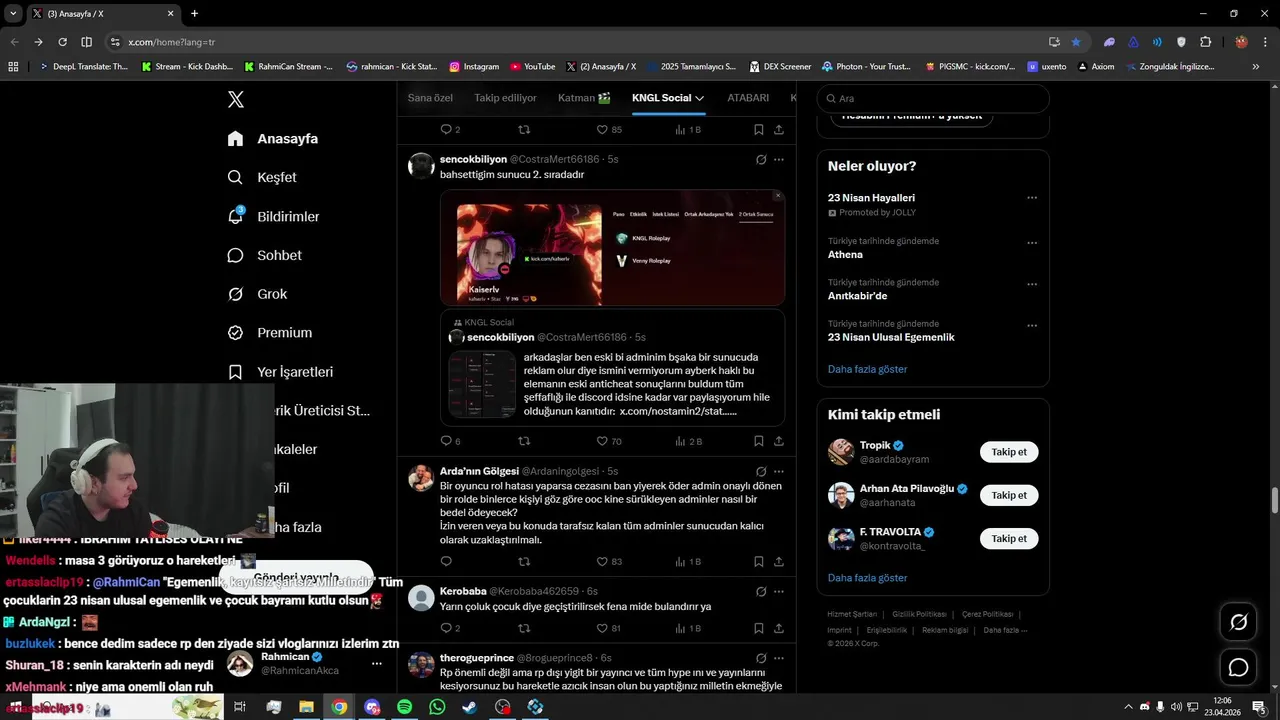The width and height of the screenshot is (1280, 720).
Task: Click Daha fazla göster under Kimi takip etmeli
Action: coord(867,578)
